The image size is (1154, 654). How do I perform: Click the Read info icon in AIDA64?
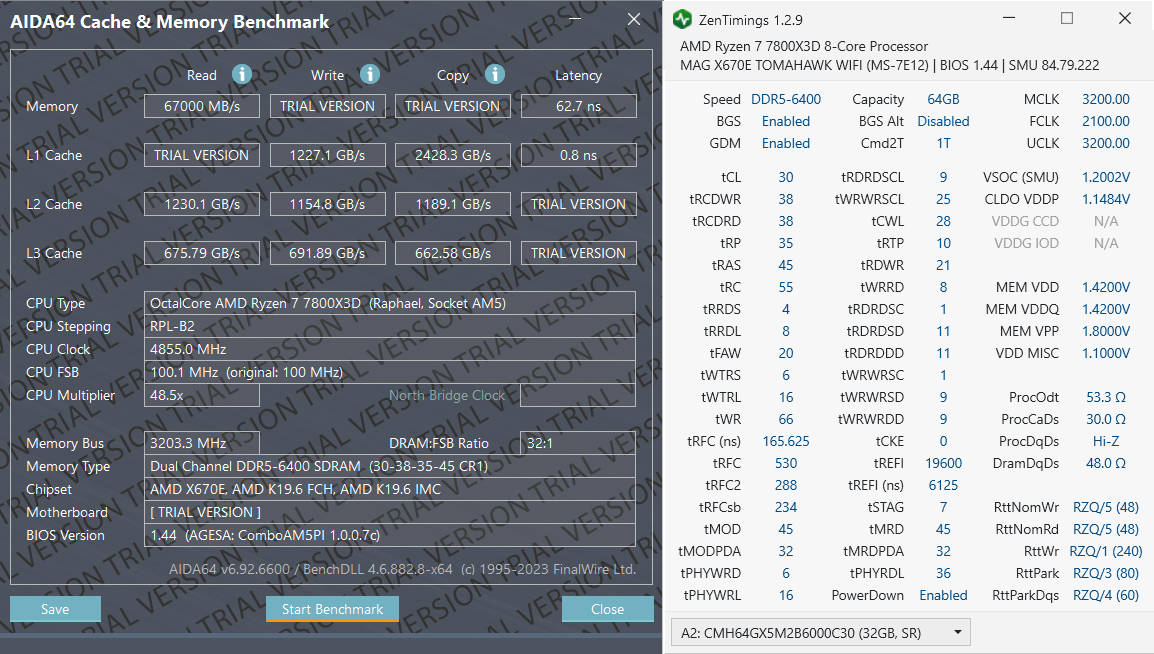click(x=241, y=74)
